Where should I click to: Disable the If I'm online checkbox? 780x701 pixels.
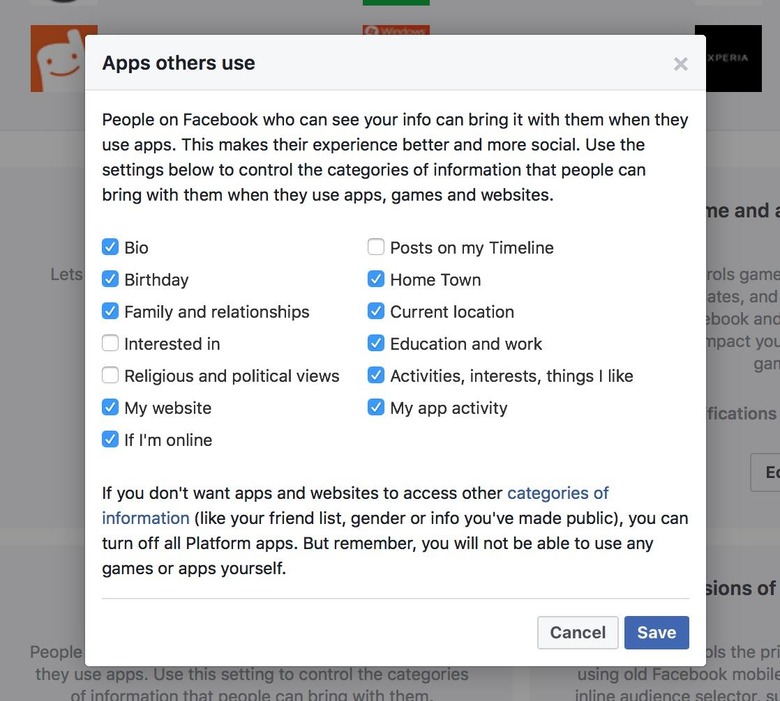click(x=110, y=440)
